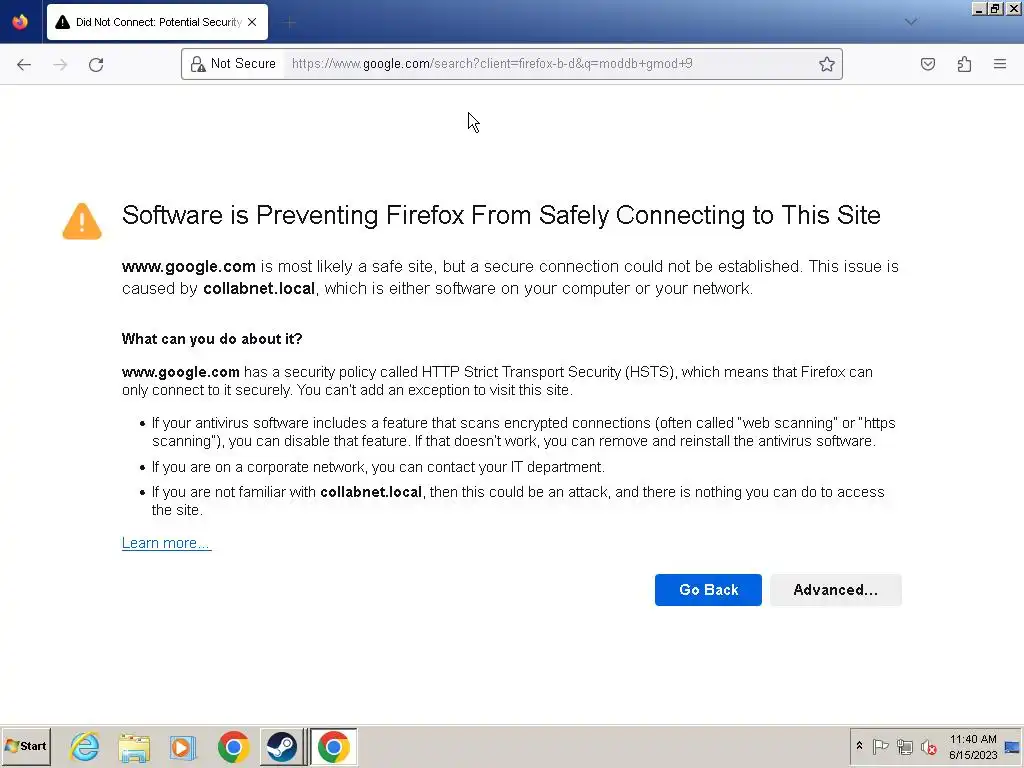Launch the first Chrome taskbar icon
This screenshot has width=1024, height=768.
click(x=233, y=747)
